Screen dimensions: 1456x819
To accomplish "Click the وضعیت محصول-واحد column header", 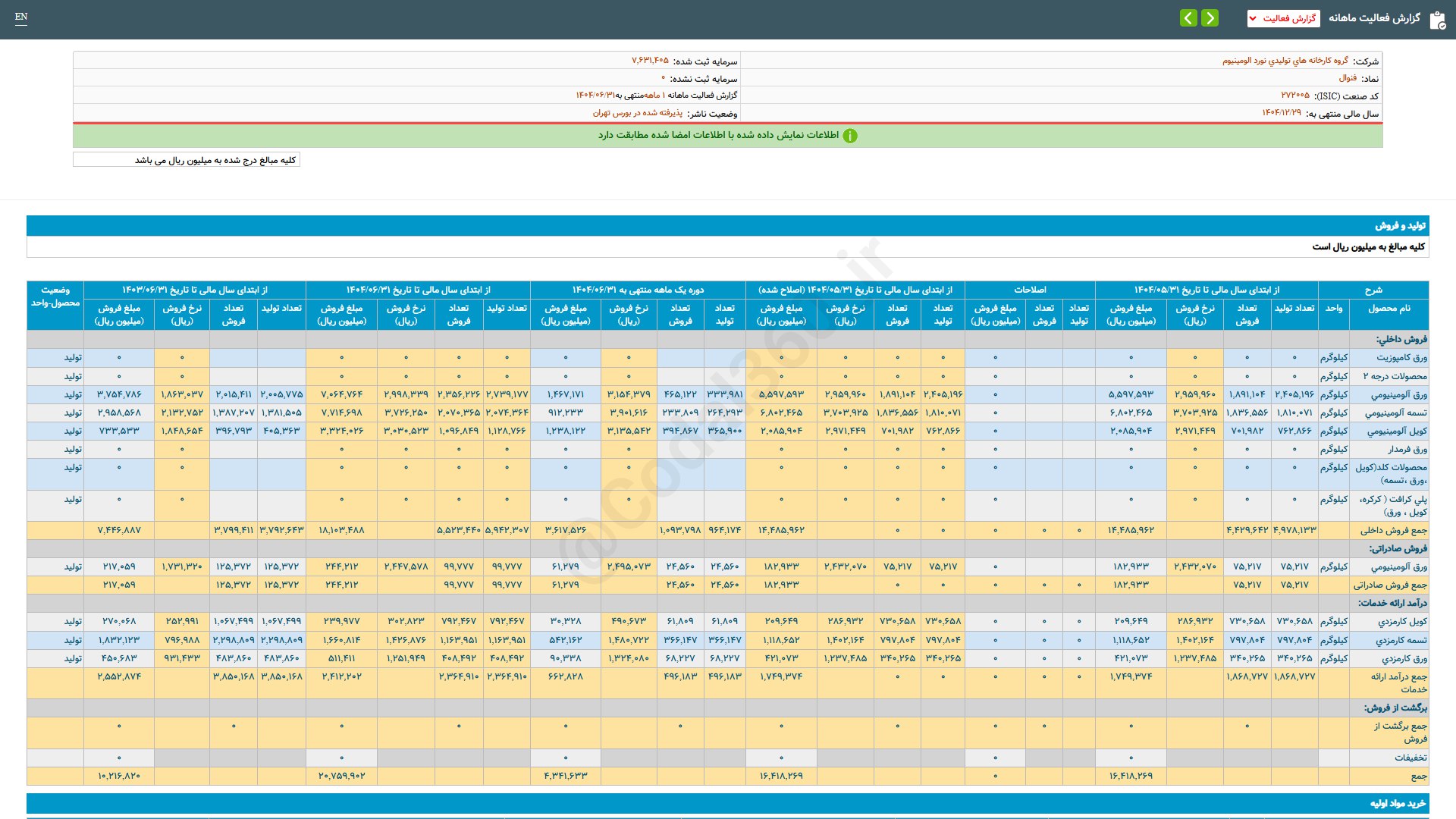I will (x=55, y=297).
